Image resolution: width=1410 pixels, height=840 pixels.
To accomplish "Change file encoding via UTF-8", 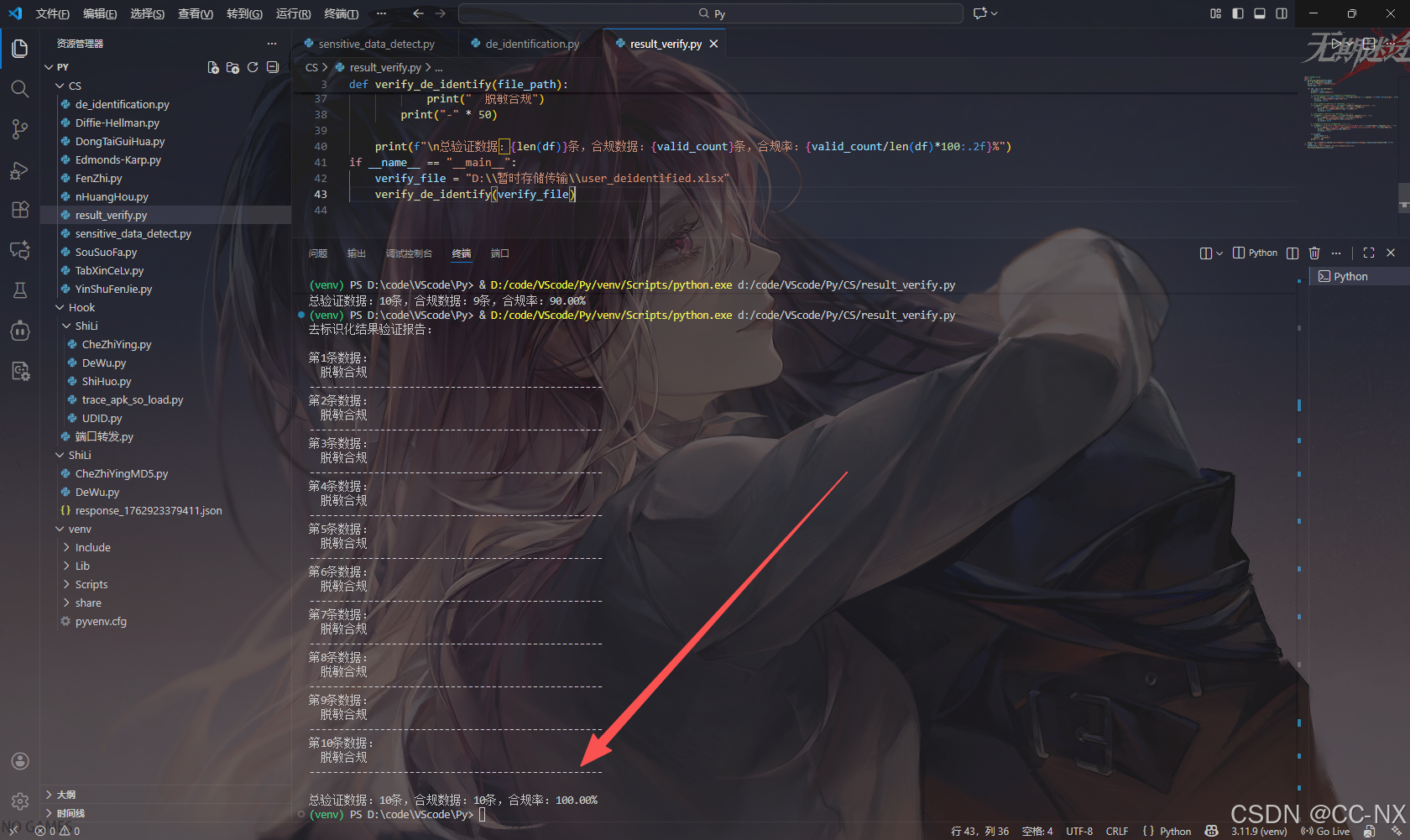I will click(x=1079, y=831).
